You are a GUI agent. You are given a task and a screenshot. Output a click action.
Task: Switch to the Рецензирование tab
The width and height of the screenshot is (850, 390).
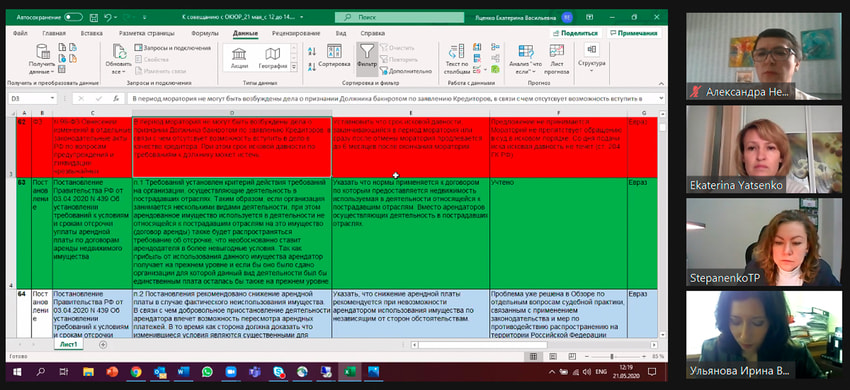tap(296, 33)
